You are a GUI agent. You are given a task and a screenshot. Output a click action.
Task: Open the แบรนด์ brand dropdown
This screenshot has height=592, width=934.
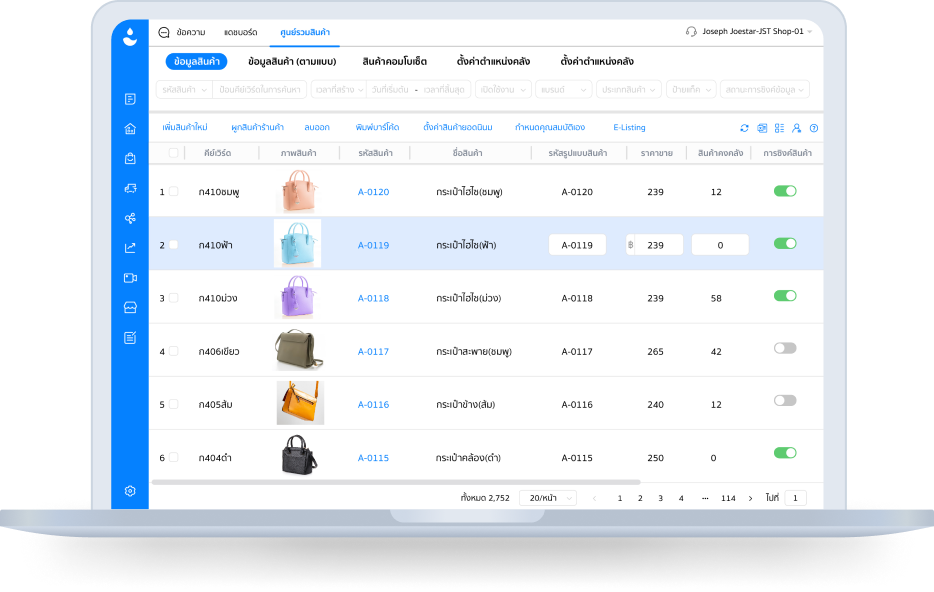(563, 89)
